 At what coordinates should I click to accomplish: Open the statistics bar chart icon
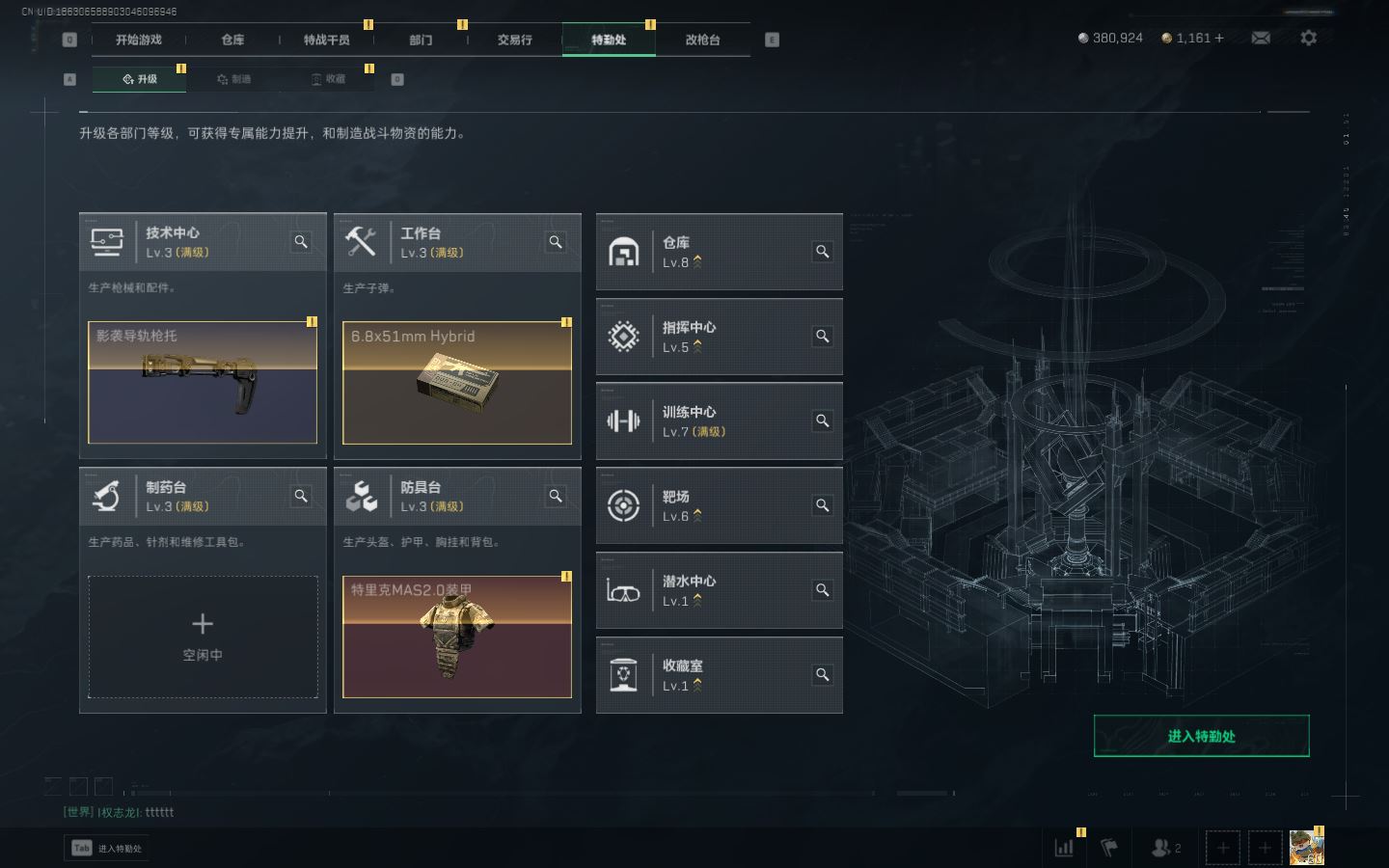(x=1064, y=848)
